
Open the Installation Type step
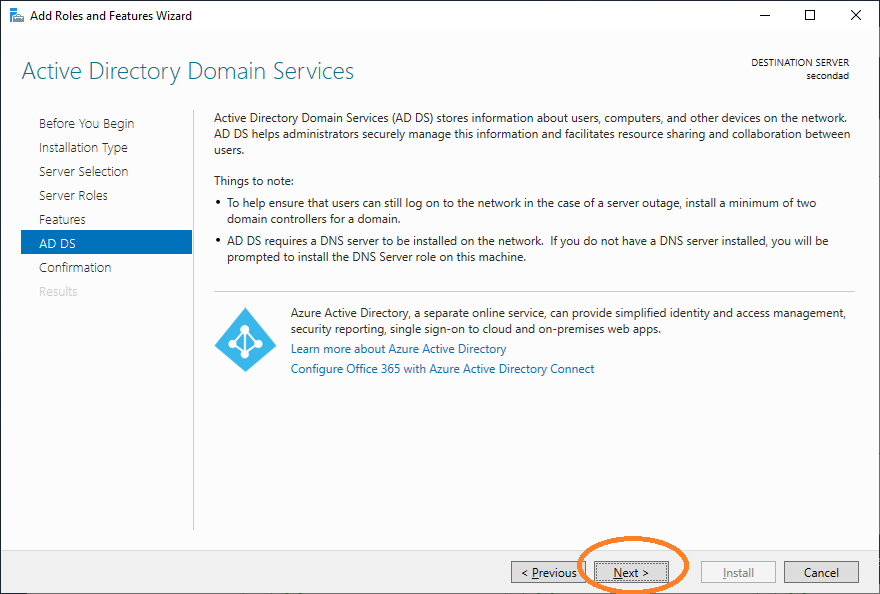(83, 148)
